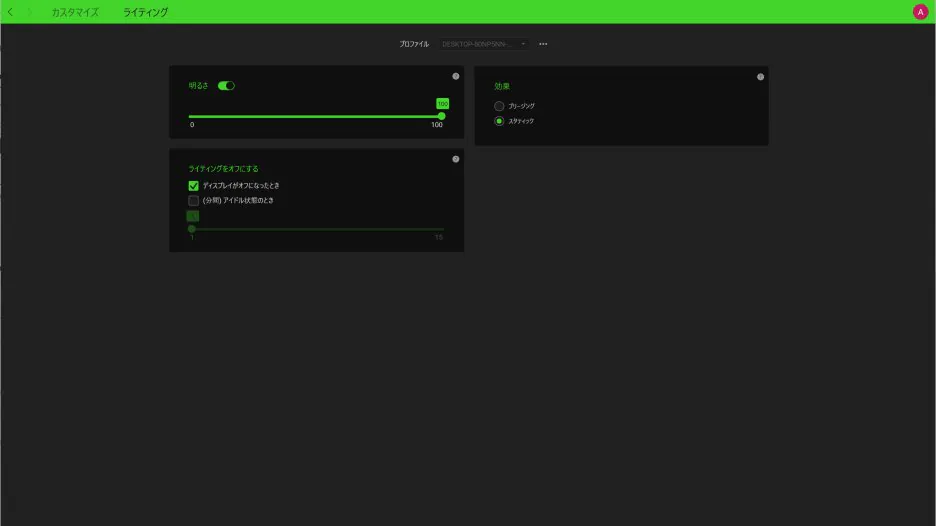Check the アイドル状態のとき option
The image size is (936, 526).
pos(193,201)
